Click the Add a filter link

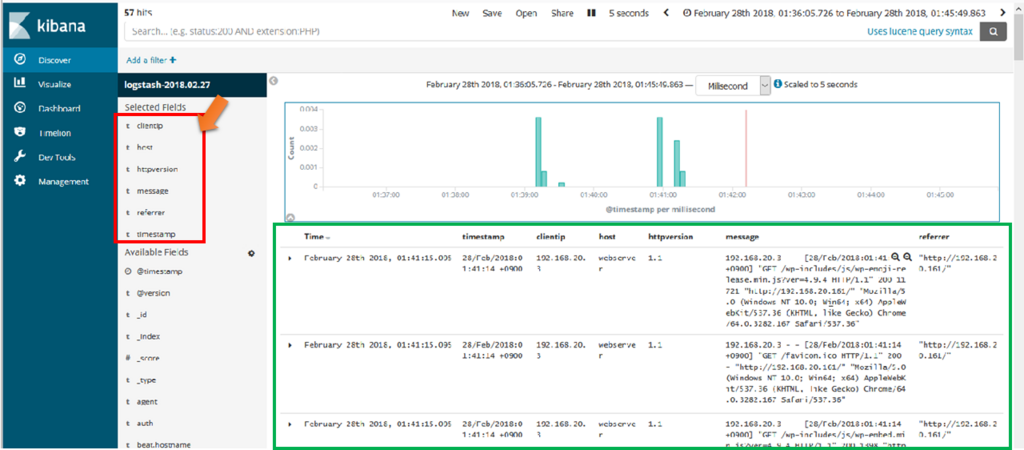147,60
